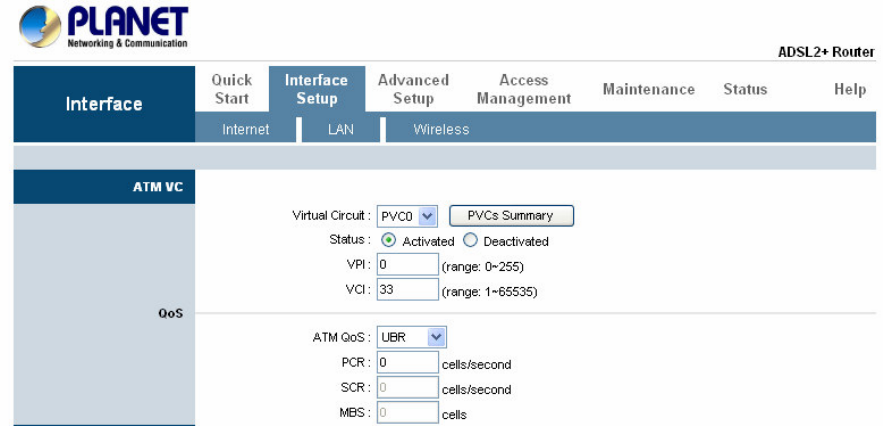Click the disabled SCR input field
The height and width of the screenshot is (426, 883).
click(x=408, y=388)
